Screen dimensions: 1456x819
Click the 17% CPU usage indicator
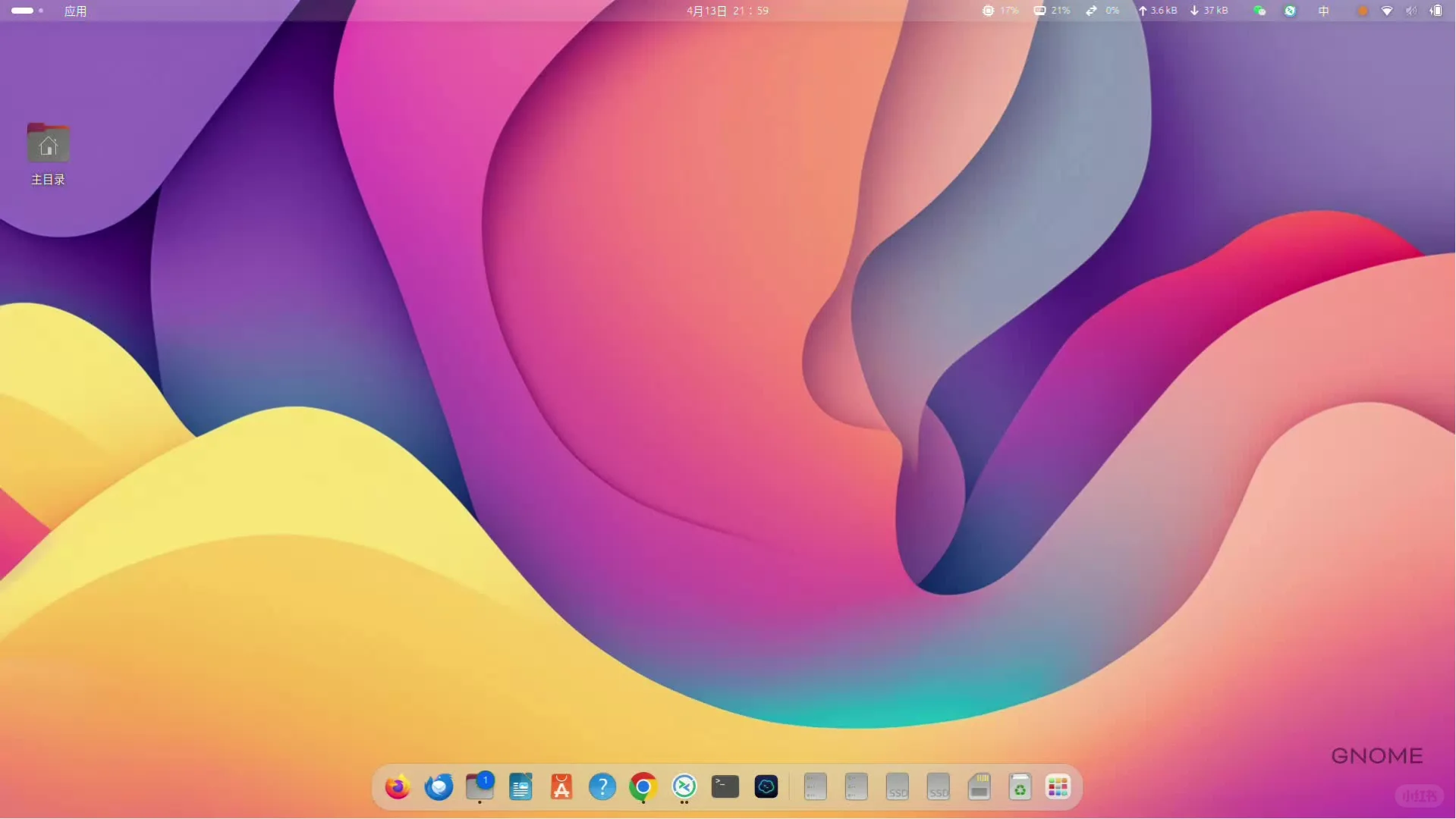pos(1000,11)
